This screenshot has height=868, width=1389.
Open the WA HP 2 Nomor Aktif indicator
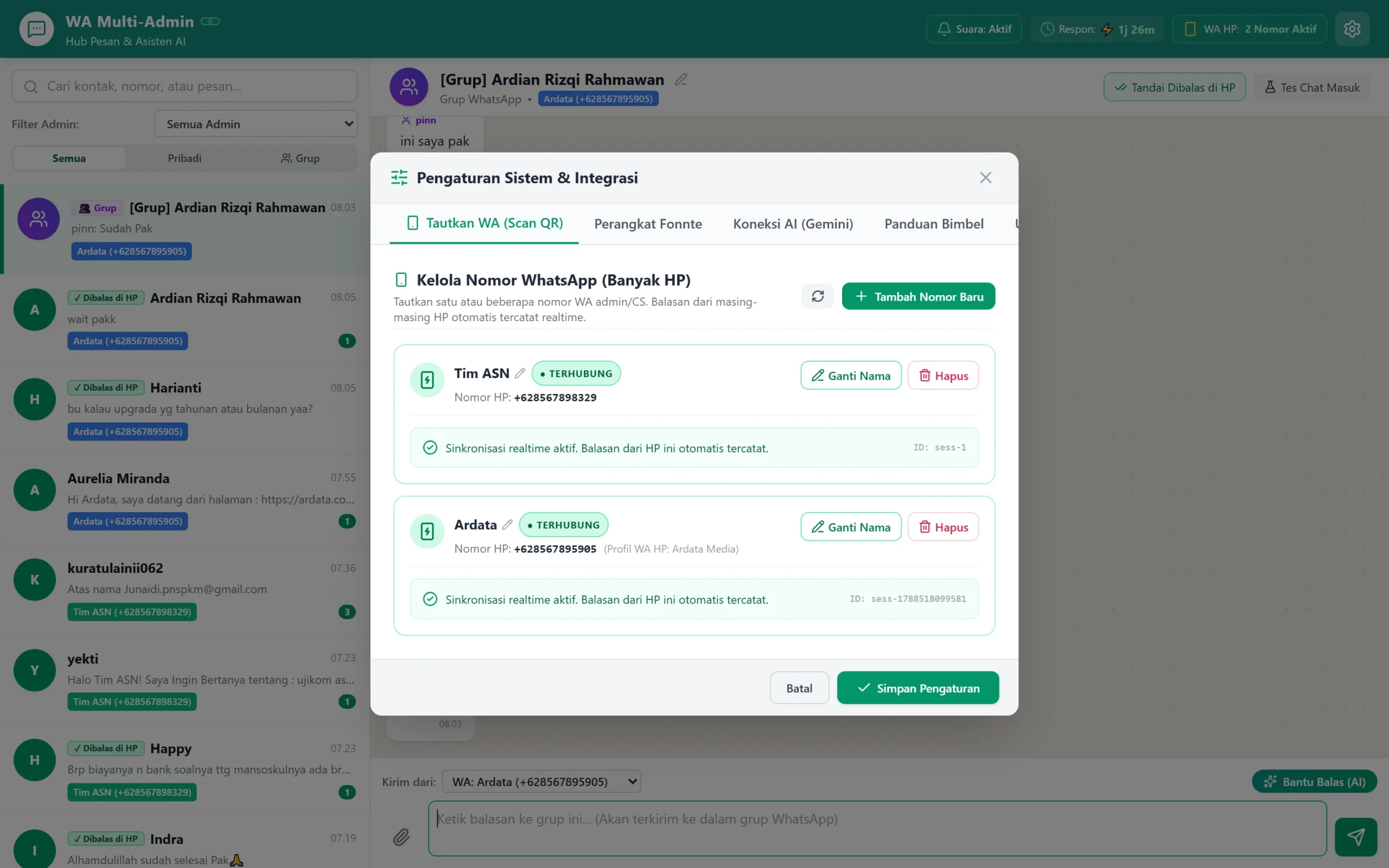click(x=1250, y=29)
